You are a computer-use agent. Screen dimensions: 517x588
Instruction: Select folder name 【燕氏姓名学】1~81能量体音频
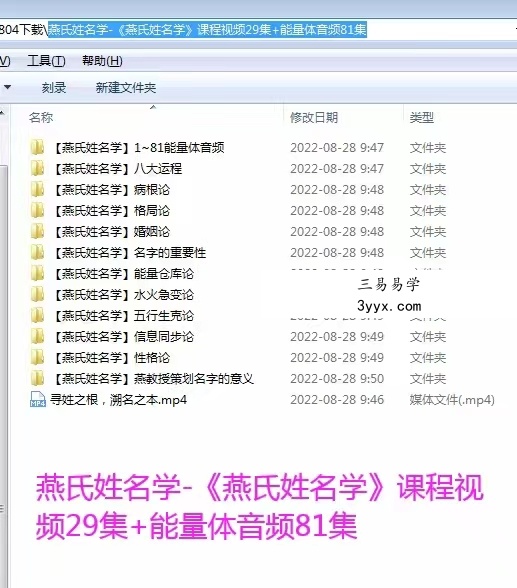pyautogui.click(x=138, y=147)
